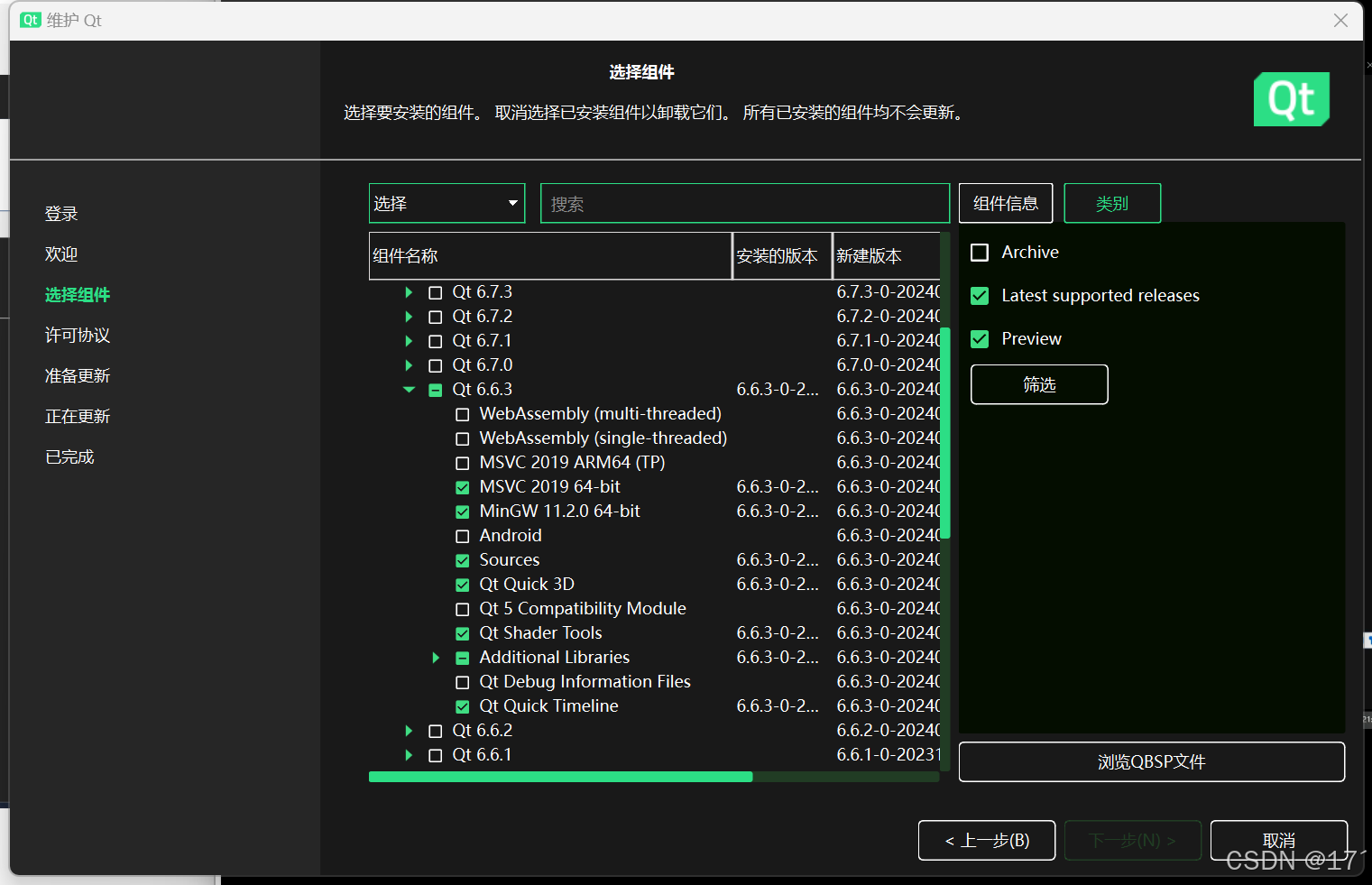Viewport: 1372px width, 885px height.
Task: Expand the Qt 6.6.2 tree node
Action: coord(409,731)
